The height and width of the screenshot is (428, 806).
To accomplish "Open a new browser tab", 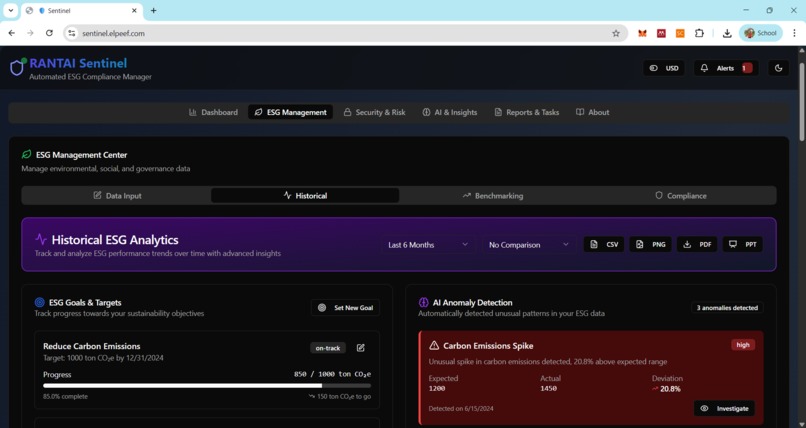I will coord(153,10).
